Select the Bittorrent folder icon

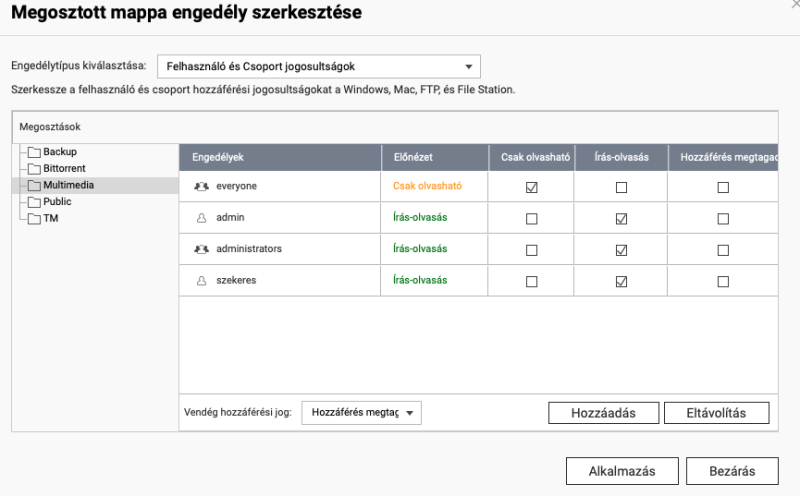34,168
